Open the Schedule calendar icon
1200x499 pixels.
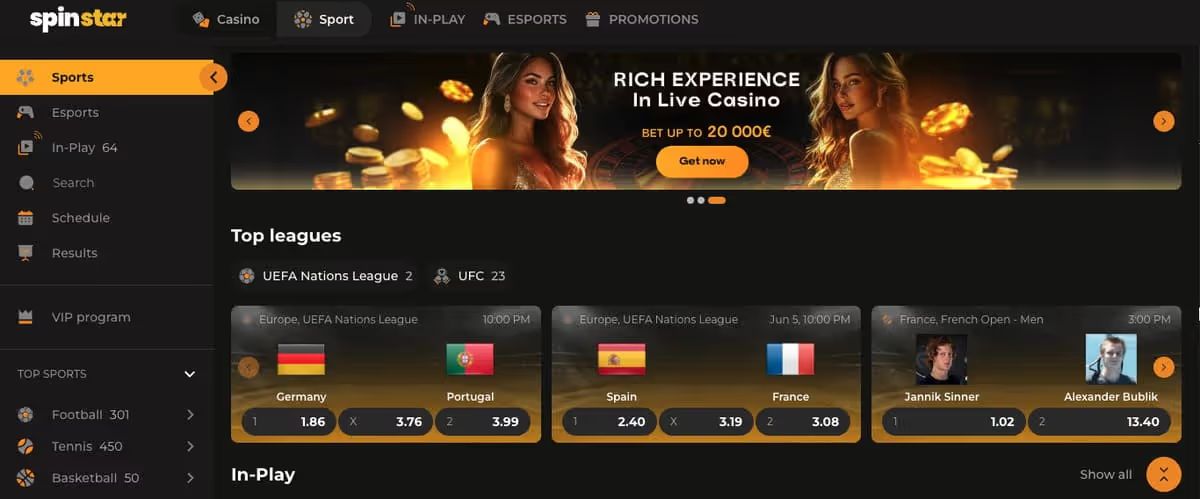click(x=27, y=218)
